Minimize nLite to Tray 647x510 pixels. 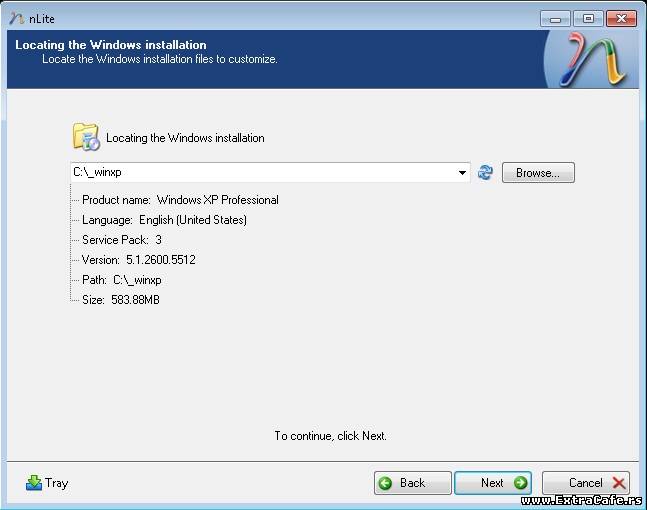47,483
